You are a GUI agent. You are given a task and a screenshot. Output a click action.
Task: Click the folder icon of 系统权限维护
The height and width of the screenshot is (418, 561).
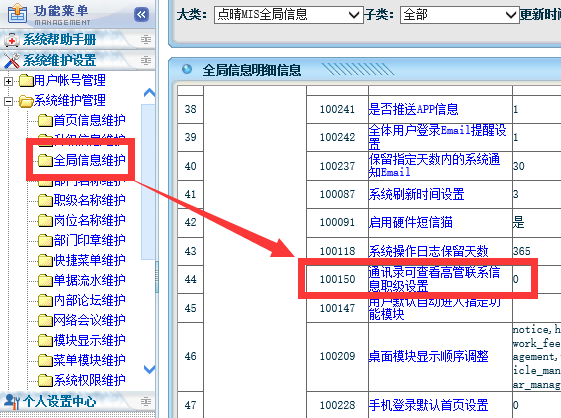(45, 380)
